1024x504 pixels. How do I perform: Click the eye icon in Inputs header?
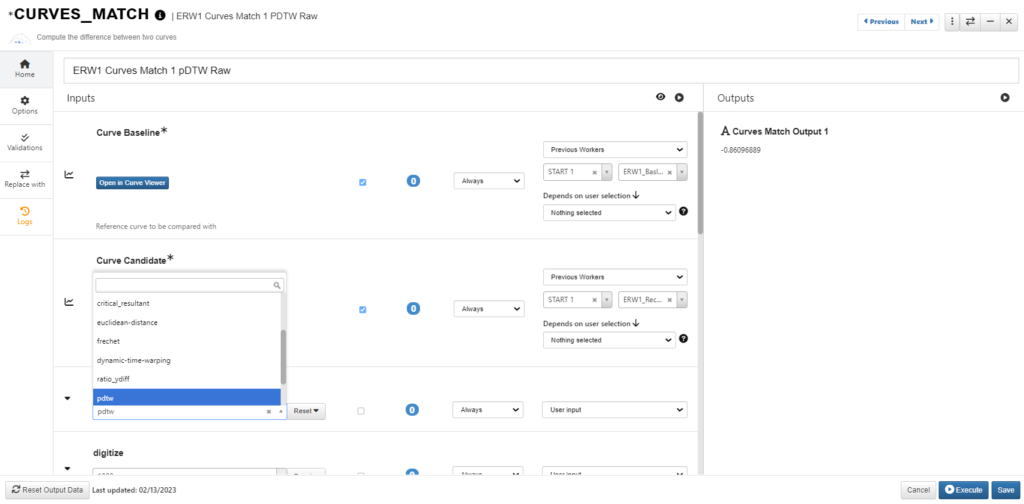(660, 97)
